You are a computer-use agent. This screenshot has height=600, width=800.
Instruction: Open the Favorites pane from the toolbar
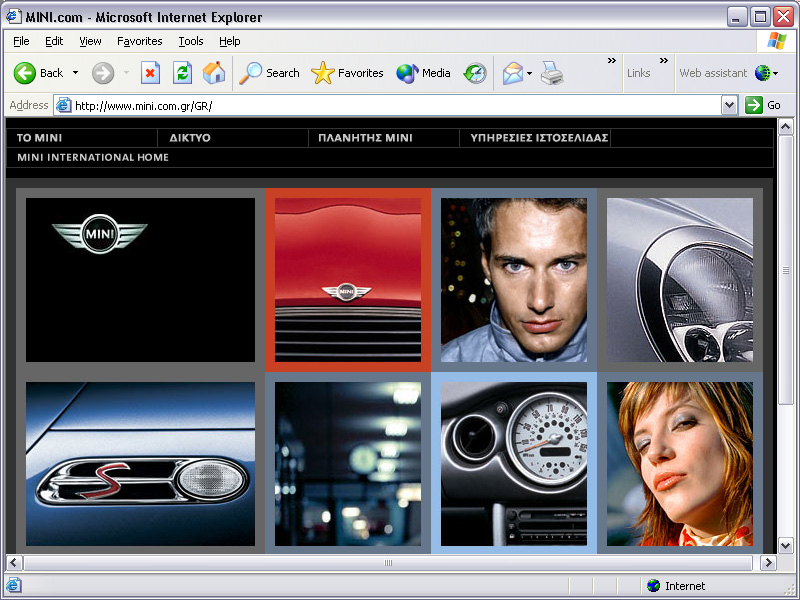click(x=347, y=73)
